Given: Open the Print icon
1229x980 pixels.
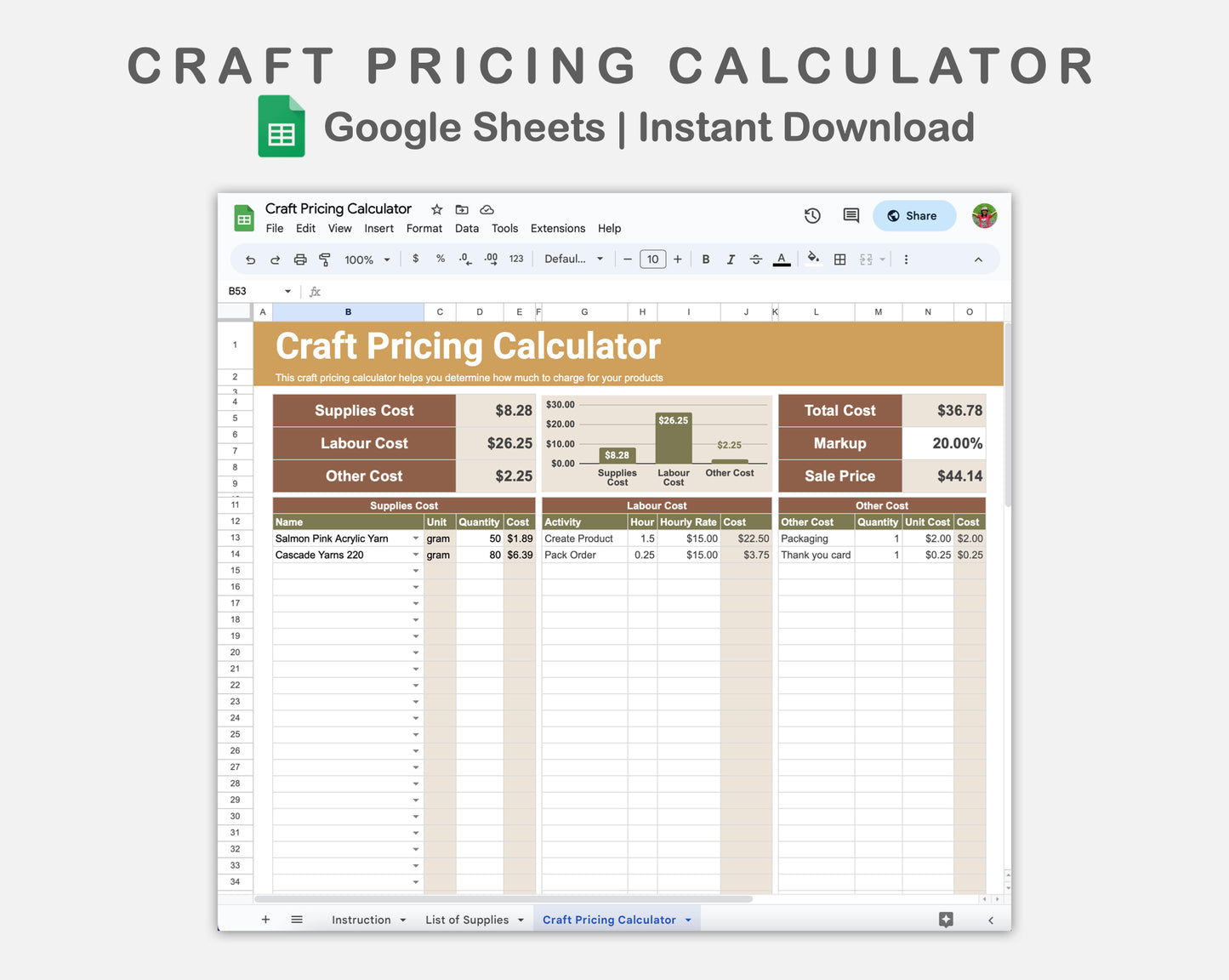Looking at the screenshot, I should (299, 259).
